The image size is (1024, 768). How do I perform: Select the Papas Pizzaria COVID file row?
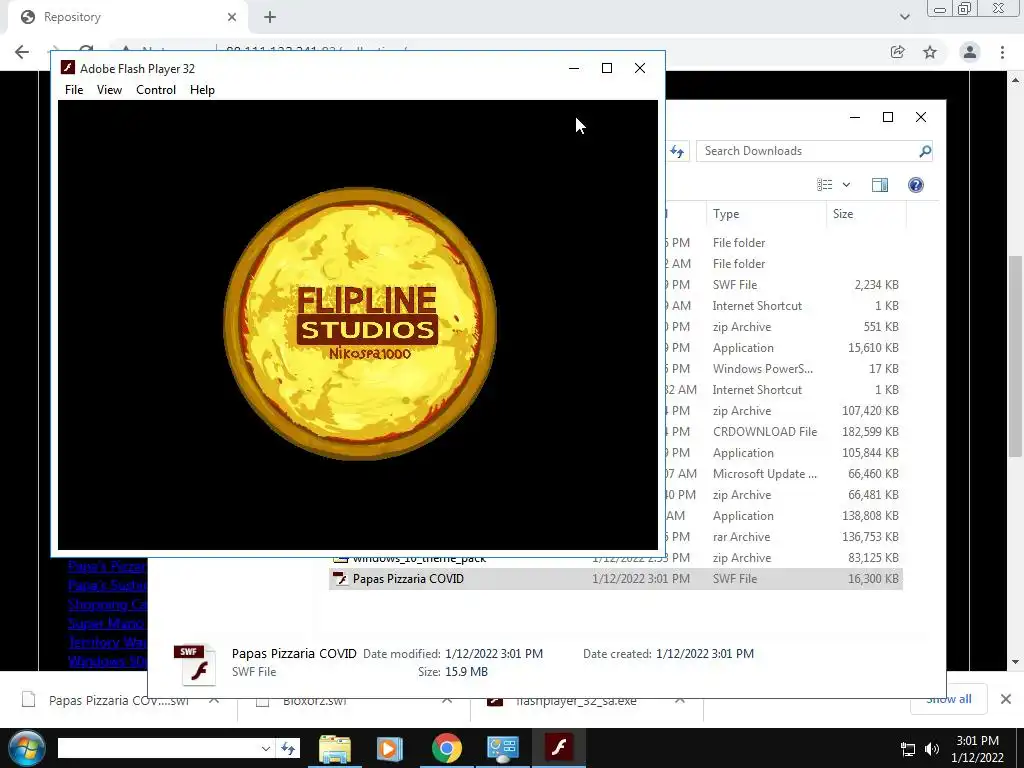coord(616,579)
